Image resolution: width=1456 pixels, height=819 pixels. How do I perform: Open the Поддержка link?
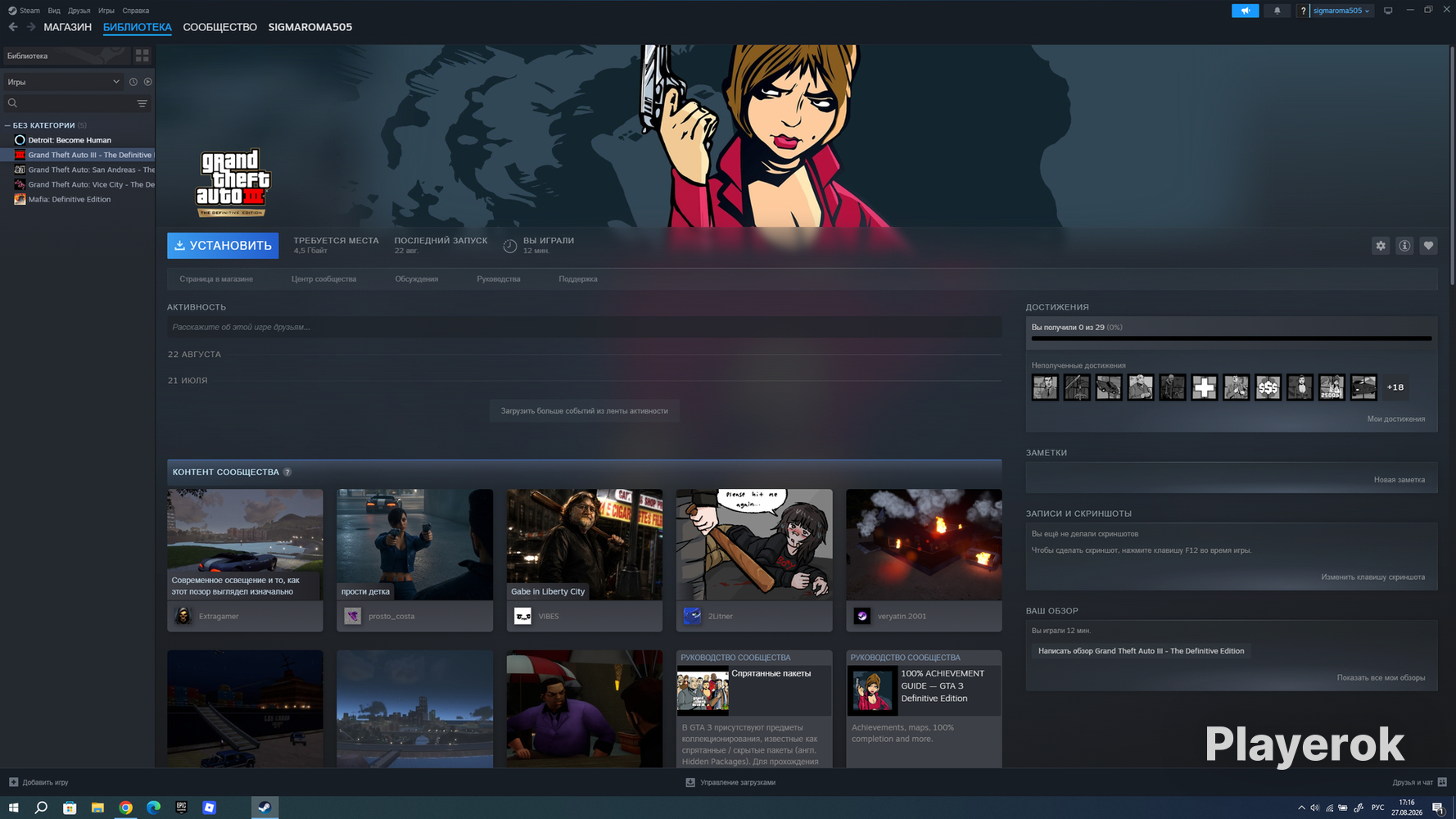point(578,279)
